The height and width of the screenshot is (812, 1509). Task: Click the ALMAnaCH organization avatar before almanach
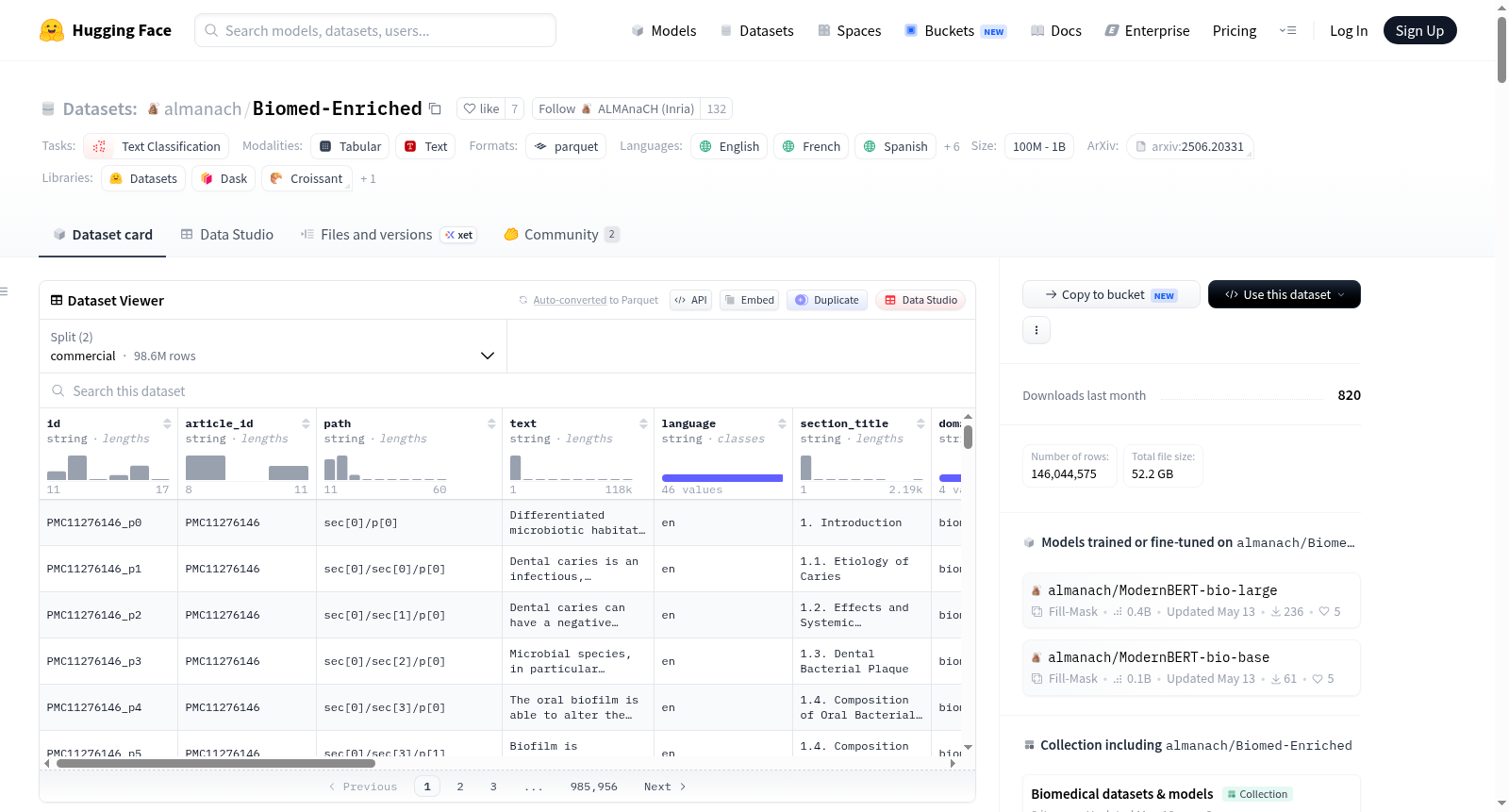pos(153,109)
